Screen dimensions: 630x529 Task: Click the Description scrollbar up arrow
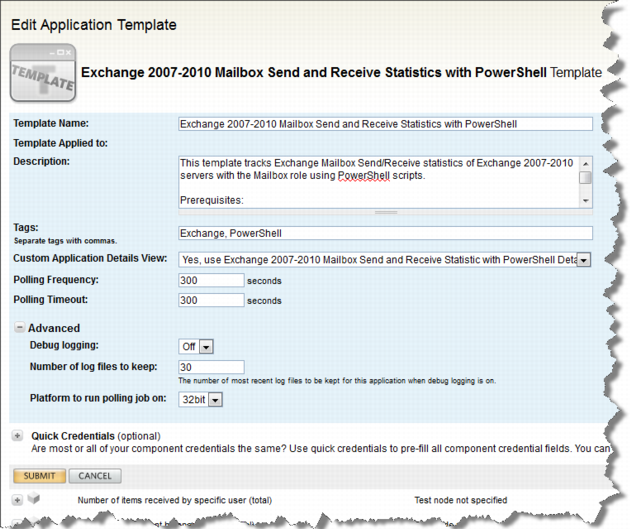pyautogui.click(x=585, y=163)
